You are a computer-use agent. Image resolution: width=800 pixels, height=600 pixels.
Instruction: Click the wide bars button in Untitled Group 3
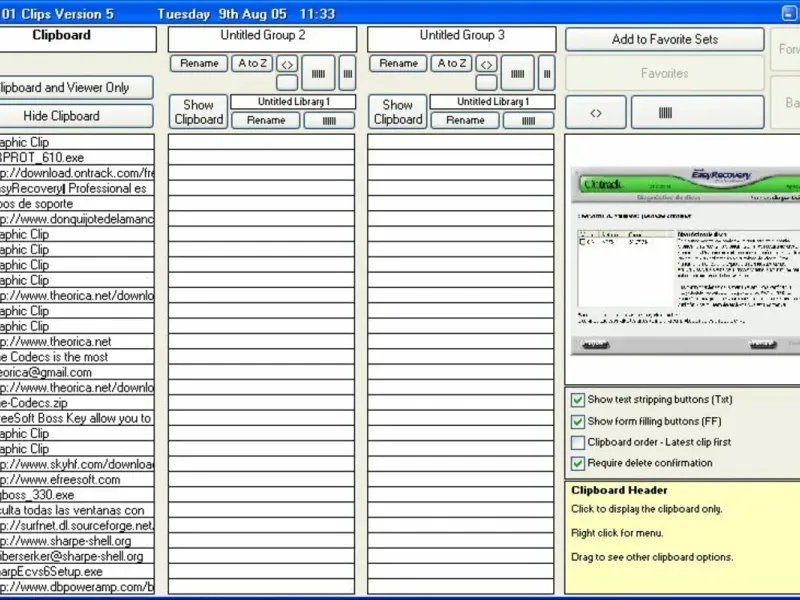point(517,73)
